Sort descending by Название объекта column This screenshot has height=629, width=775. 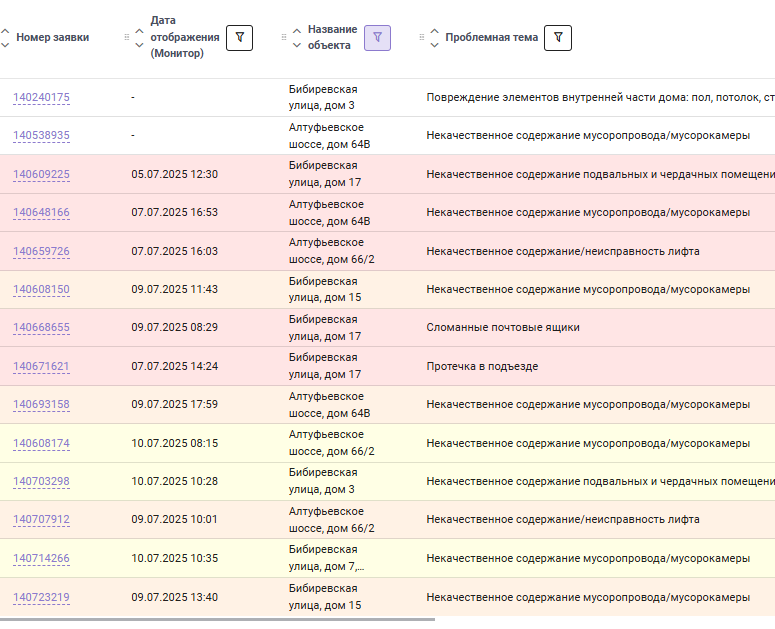point(297,44)
